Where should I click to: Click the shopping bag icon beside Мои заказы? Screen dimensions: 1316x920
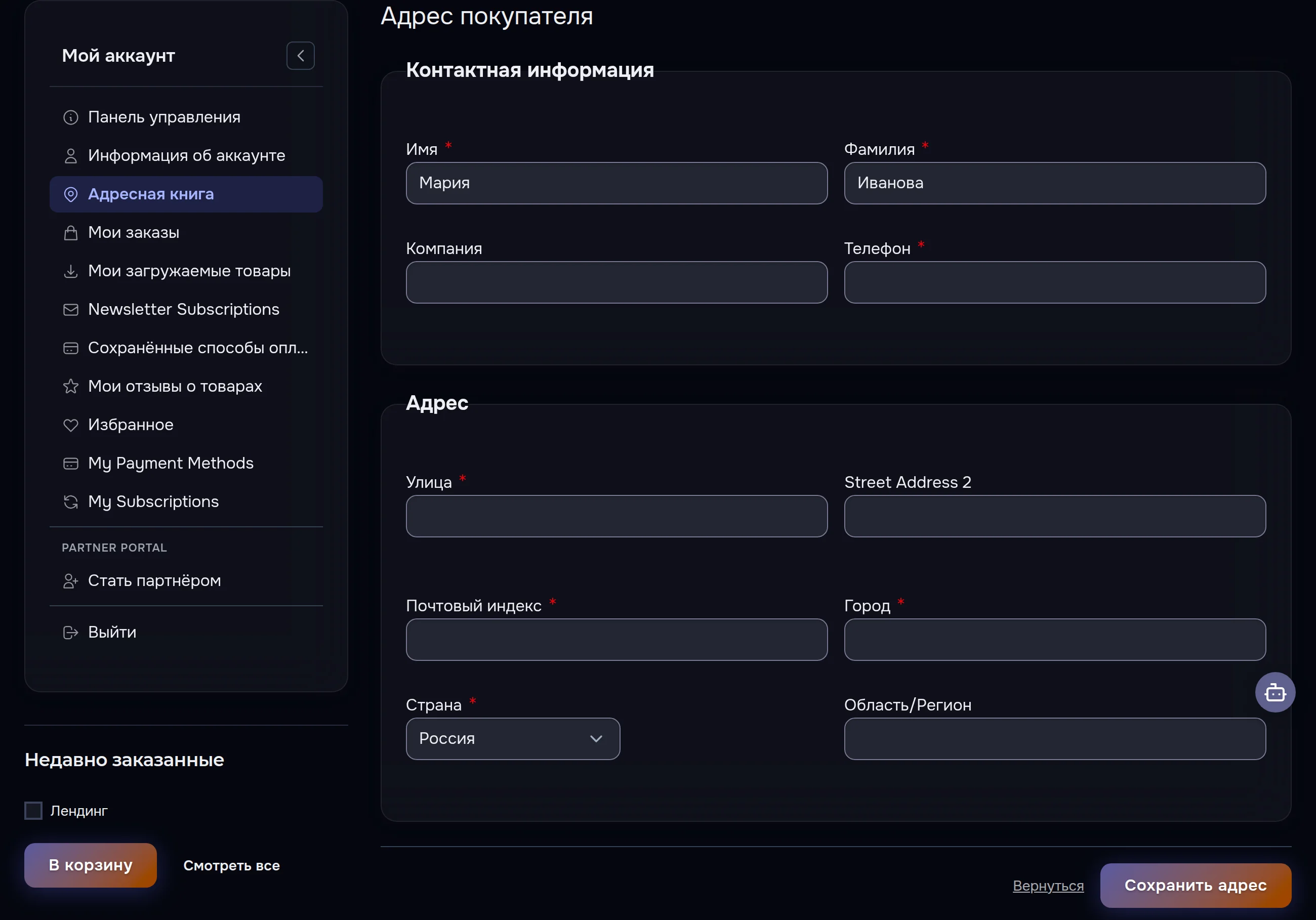coord(70,233)
